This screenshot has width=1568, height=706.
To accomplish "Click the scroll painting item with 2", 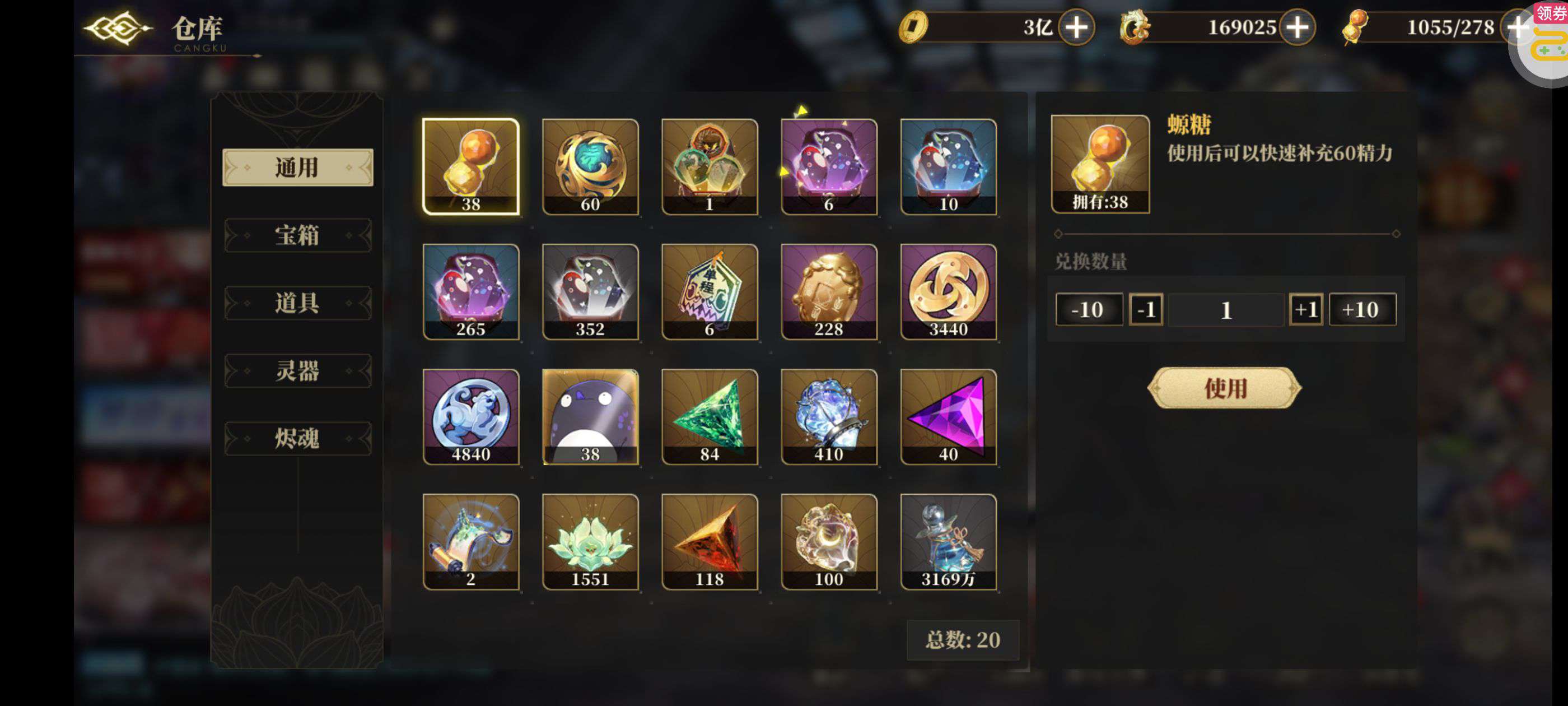I will [x=470, y=541].
